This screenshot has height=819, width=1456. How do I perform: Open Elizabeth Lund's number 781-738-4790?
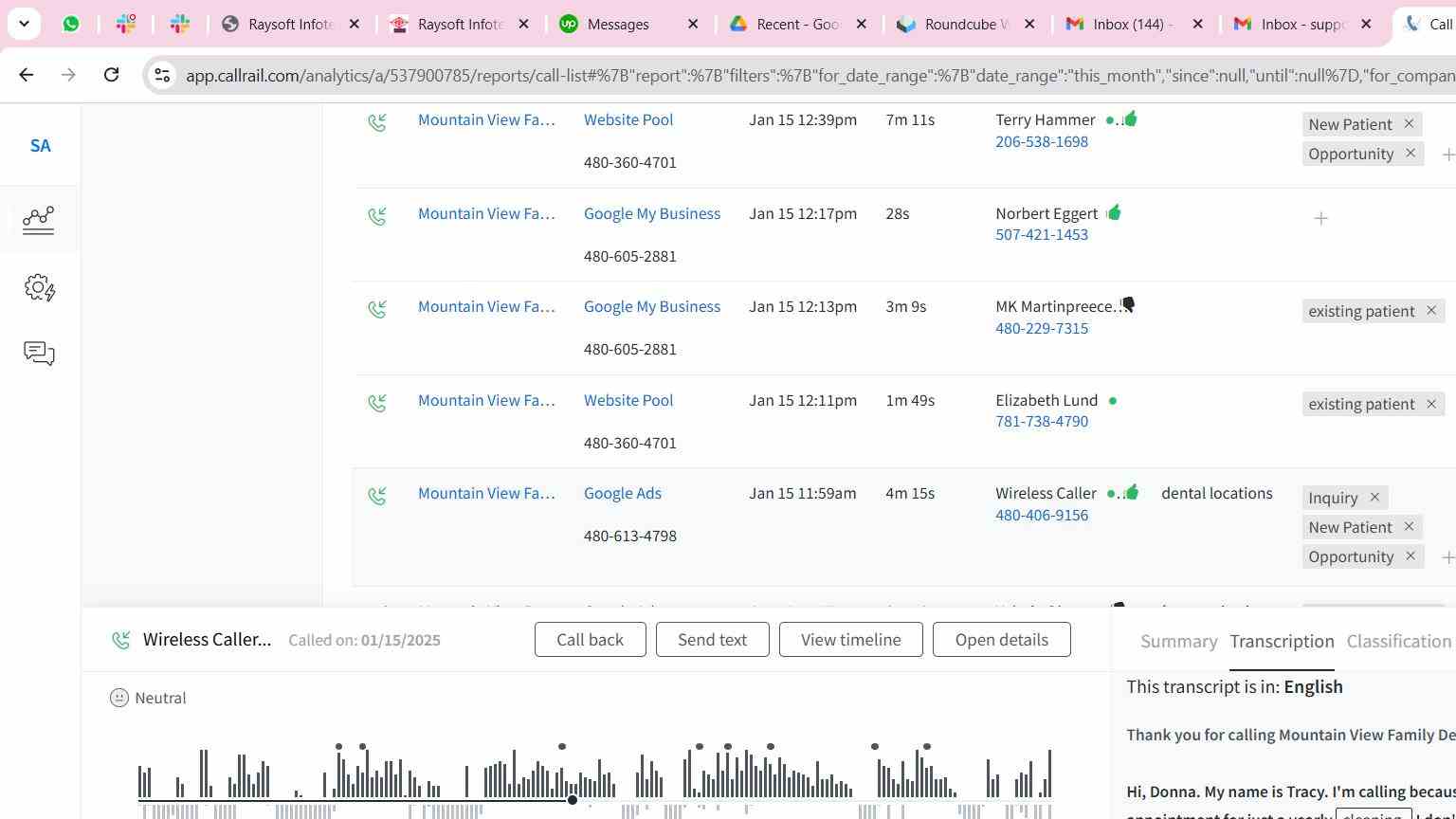coord(1042,421)
